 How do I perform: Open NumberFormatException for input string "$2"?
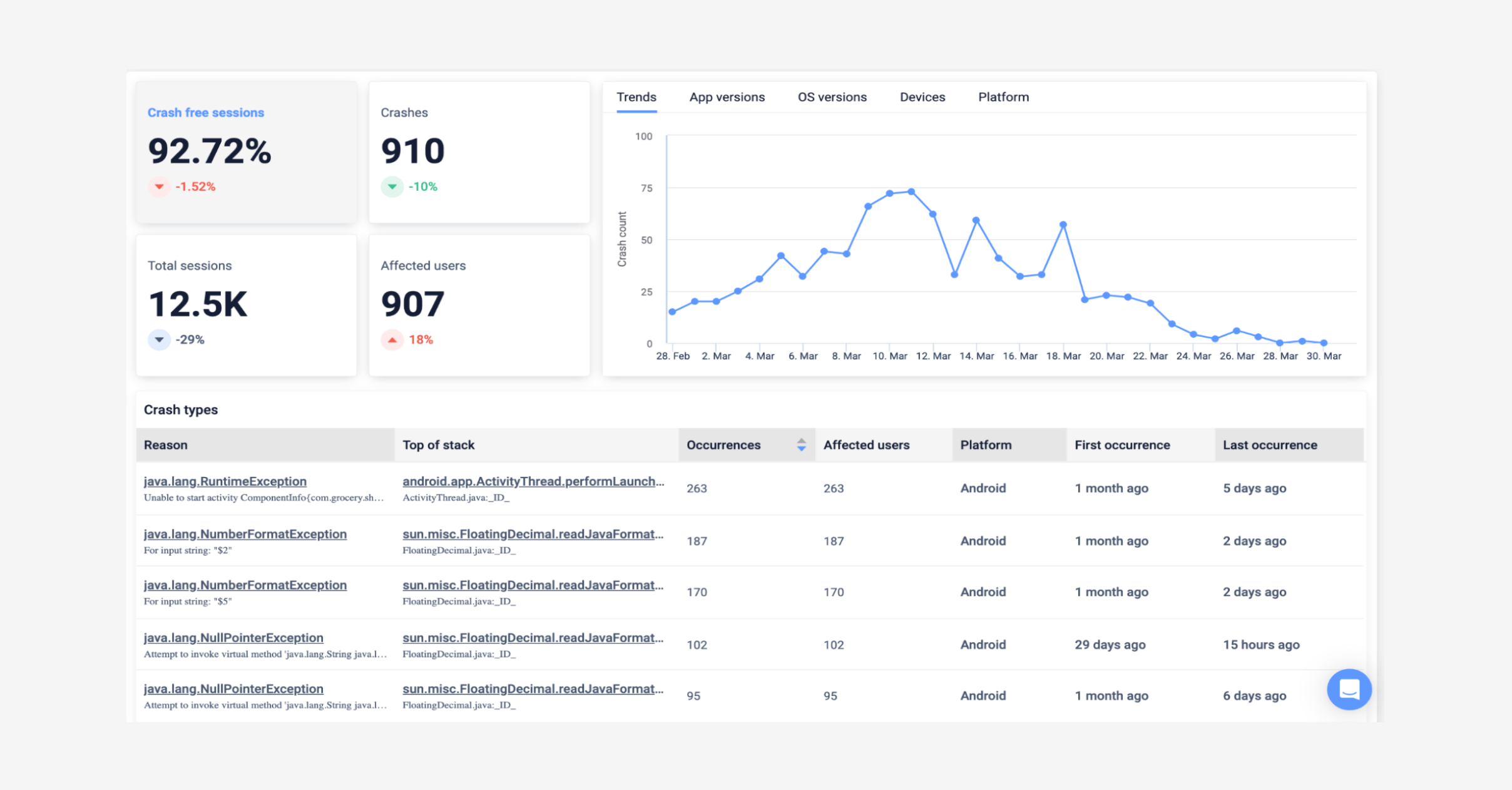245,533
